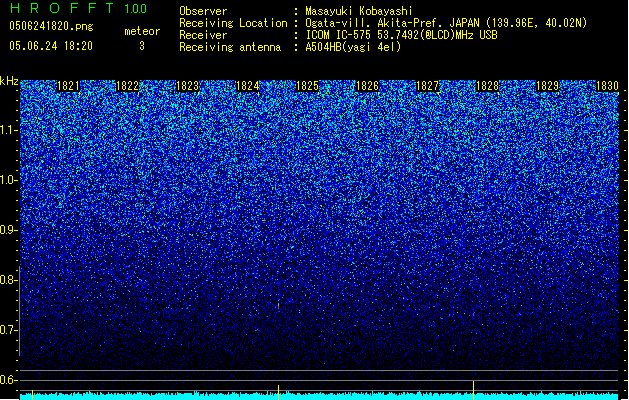Select the A504HB(yagi 4el) antenna text

353,47
